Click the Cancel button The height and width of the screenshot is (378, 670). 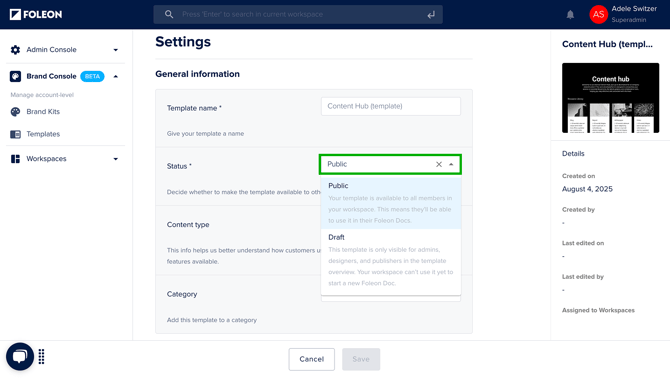point(311,359)
